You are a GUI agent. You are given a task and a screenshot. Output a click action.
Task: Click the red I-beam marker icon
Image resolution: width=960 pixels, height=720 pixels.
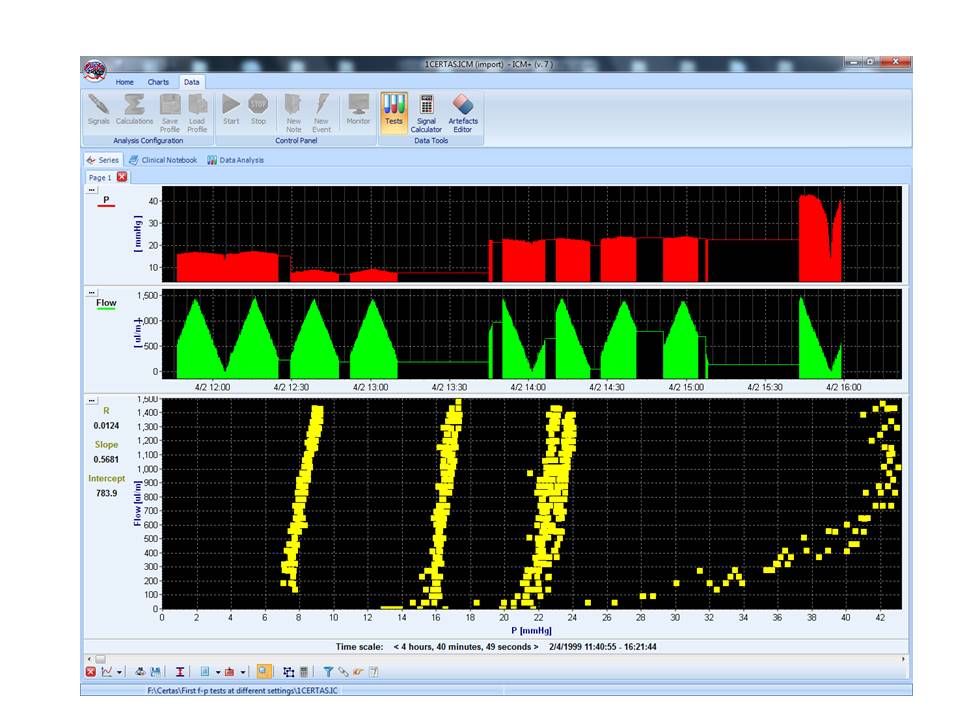(180, 672)
